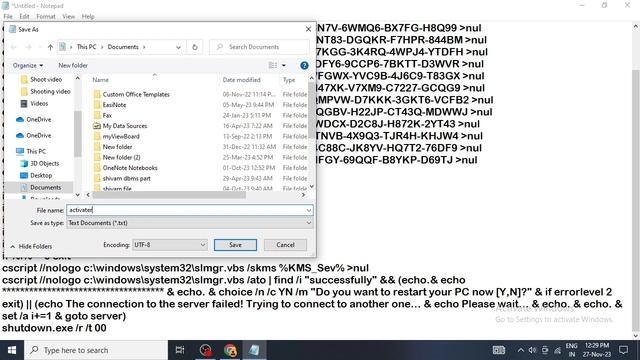
Task: Open the red circular app on taskbar
Action: pyautogui.click(x=206, y=350)
